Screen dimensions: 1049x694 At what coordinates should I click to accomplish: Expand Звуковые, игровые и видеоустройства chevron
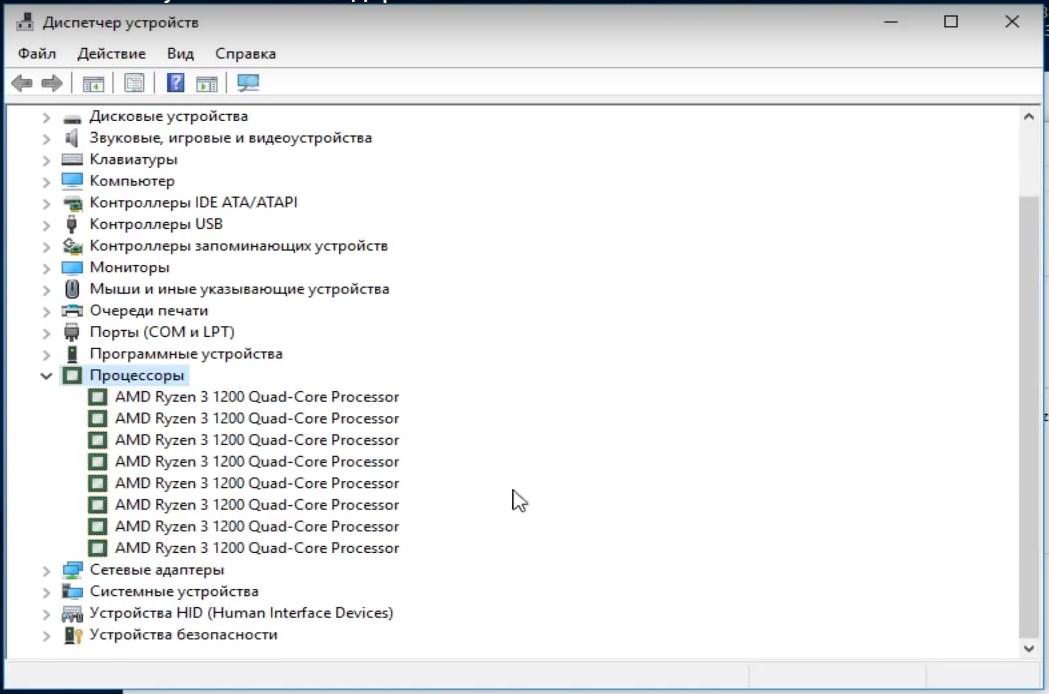pyautogui.click(x=46, y=139)
